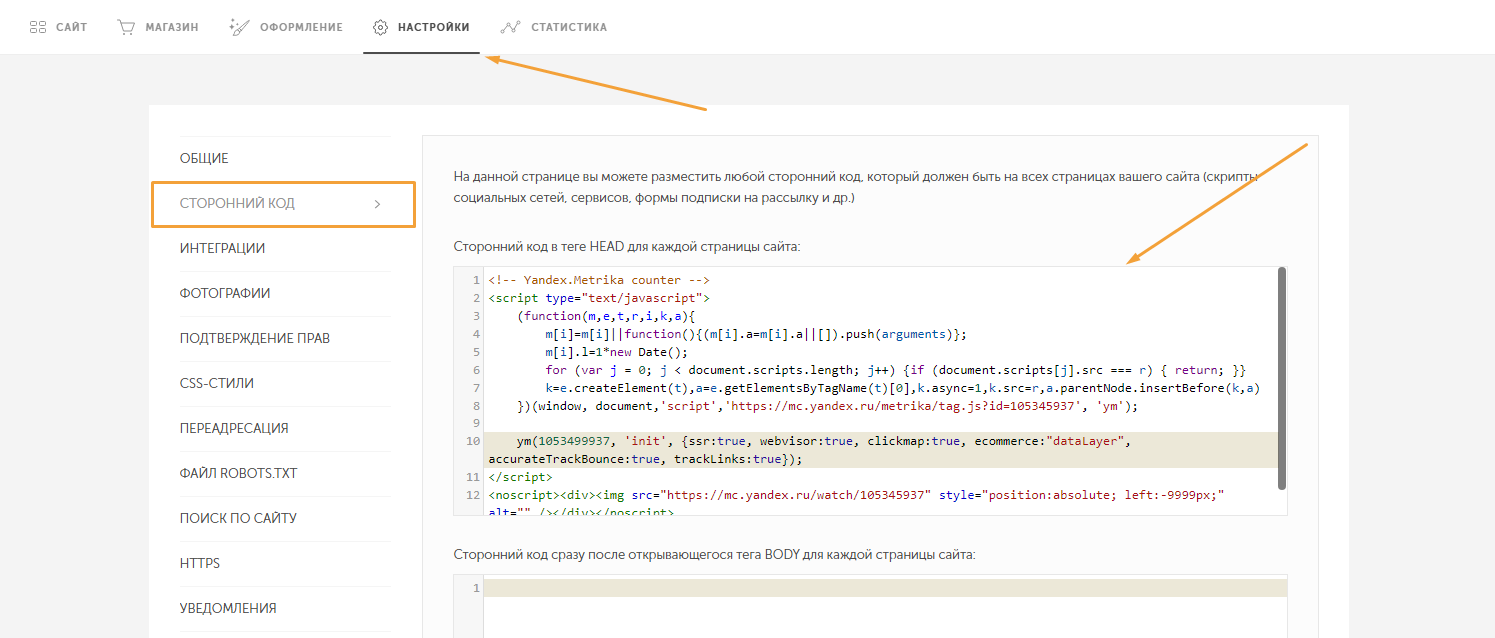Click the chart icon for СТАТИСТИКА
The width and height of the screenshot is (1495, 638).
pos(510,27)
